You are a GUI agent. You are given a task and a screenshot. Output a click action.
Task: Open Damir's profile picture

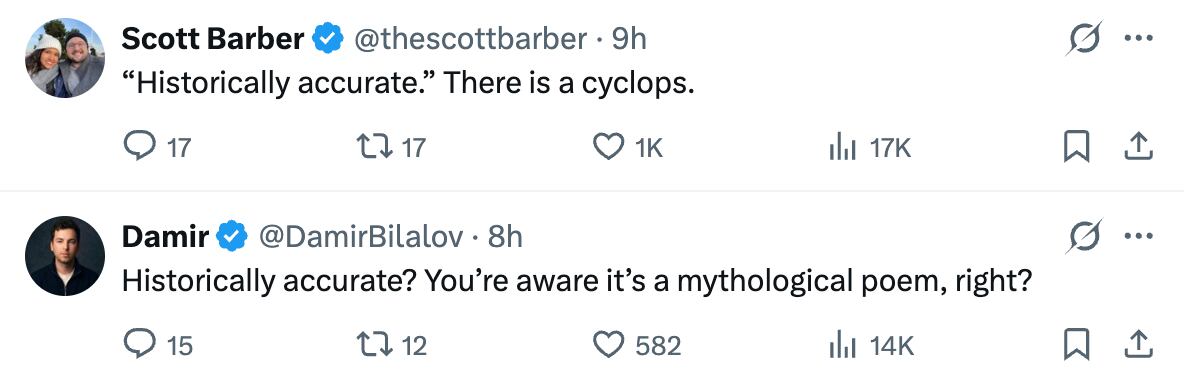64,256
